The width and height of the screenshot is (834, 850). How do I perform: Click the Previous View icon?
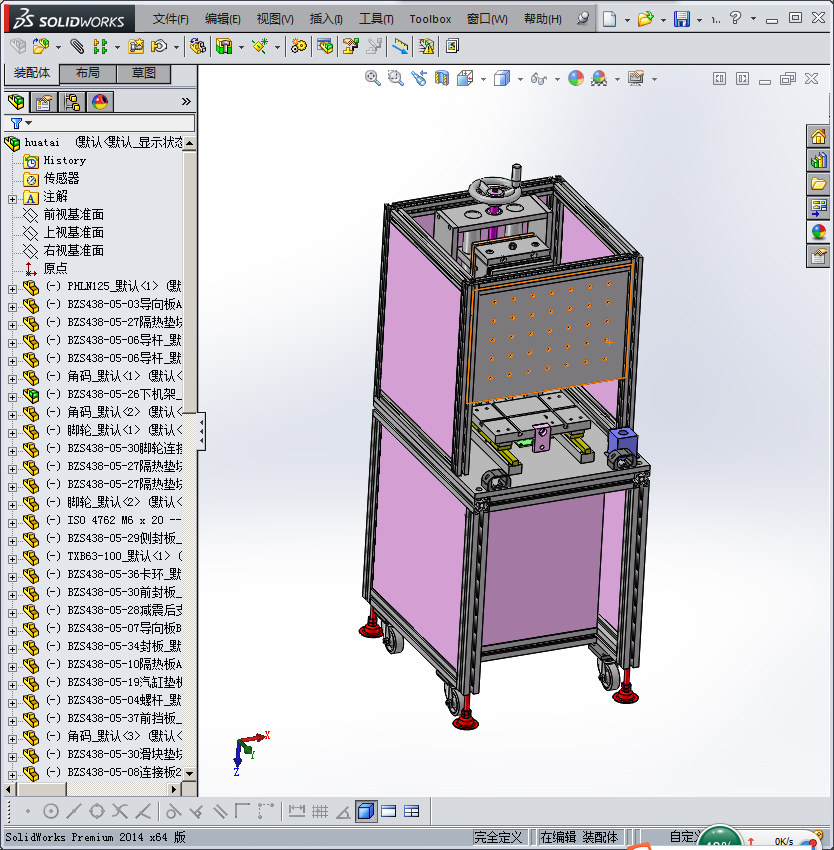tap(419, 78)
